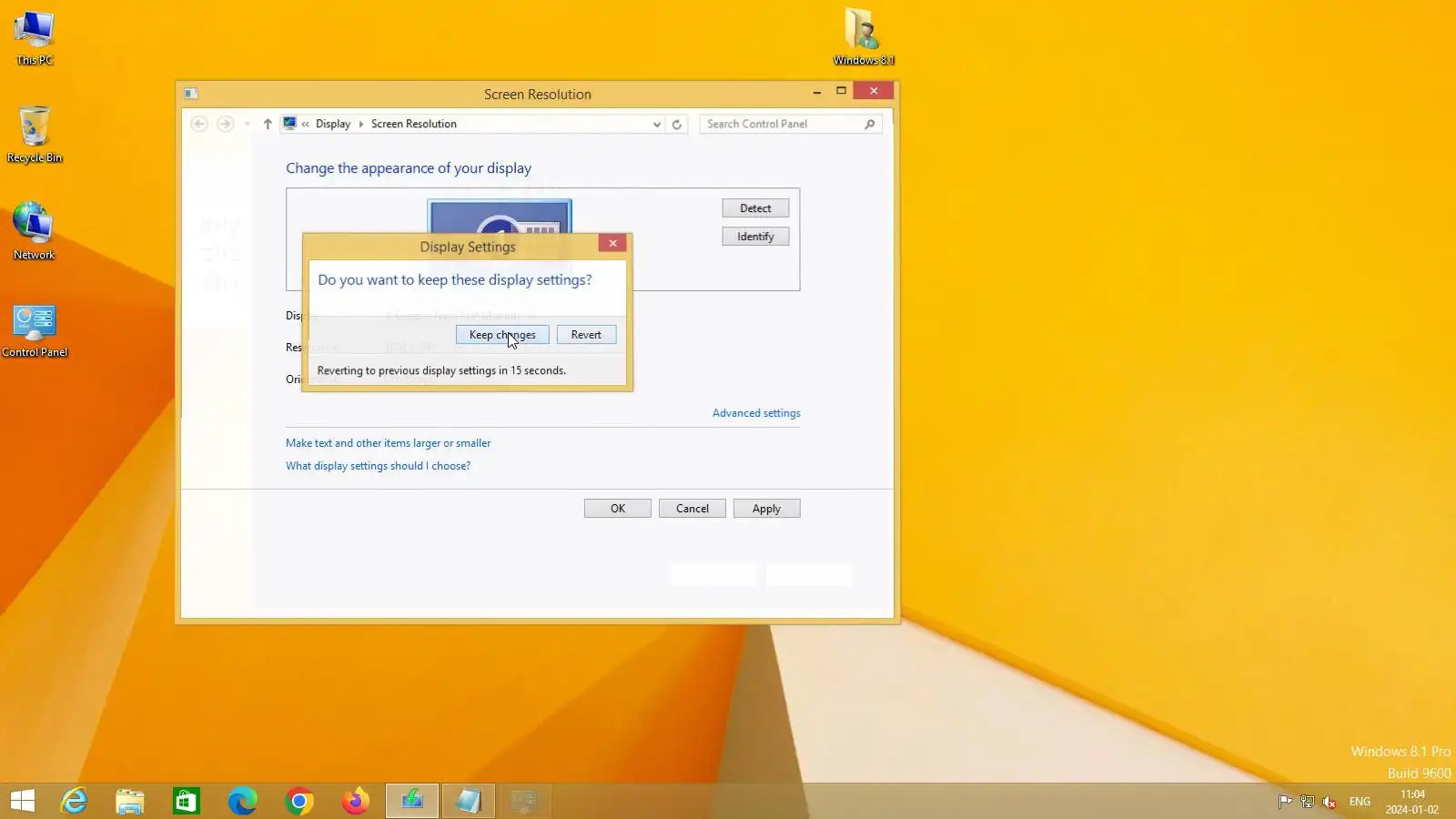Click the address bar Control Panel icon
The height and width of the screenshot is (819, 1456).
[x=289, y=124]
